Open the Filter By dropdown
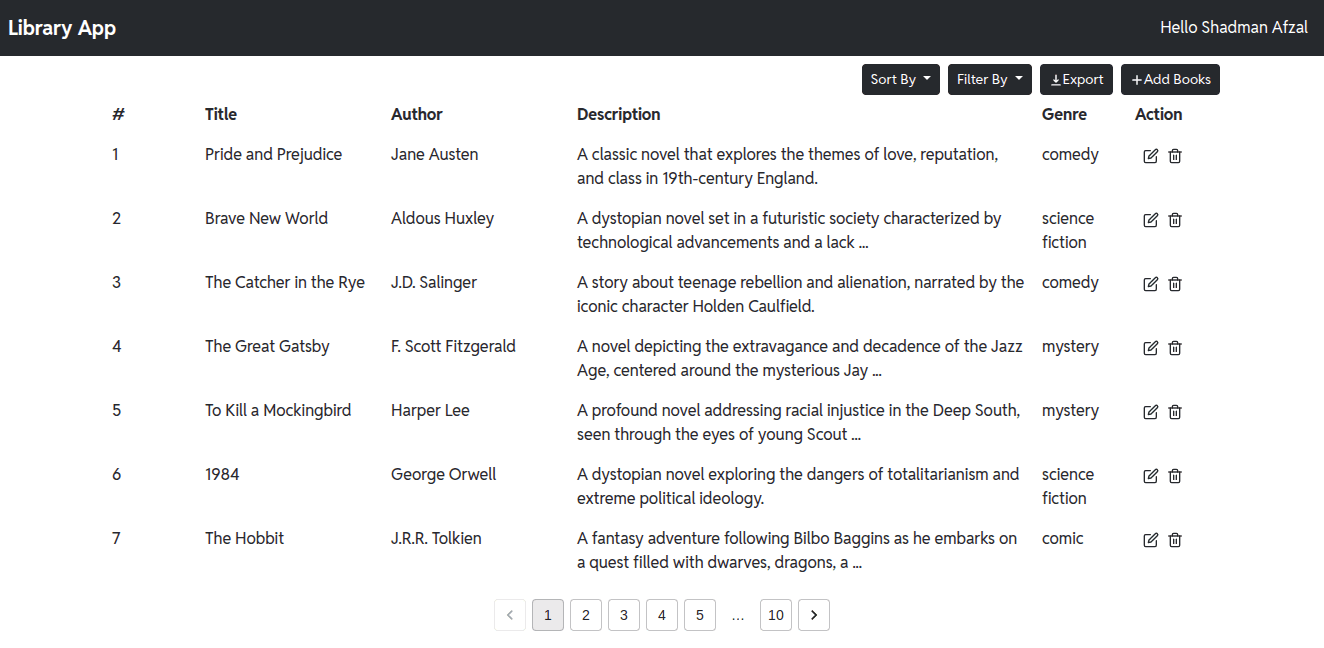 click(x=990, y=79)
